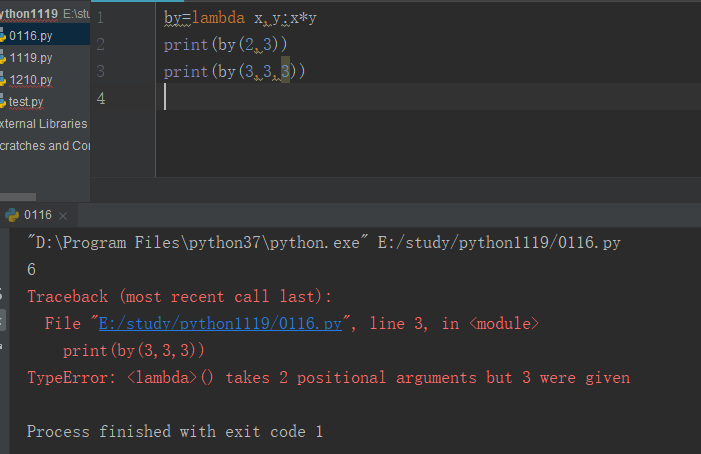Click the TypeError message in console output
Screen dimensions: 701x454
[329, 378]
